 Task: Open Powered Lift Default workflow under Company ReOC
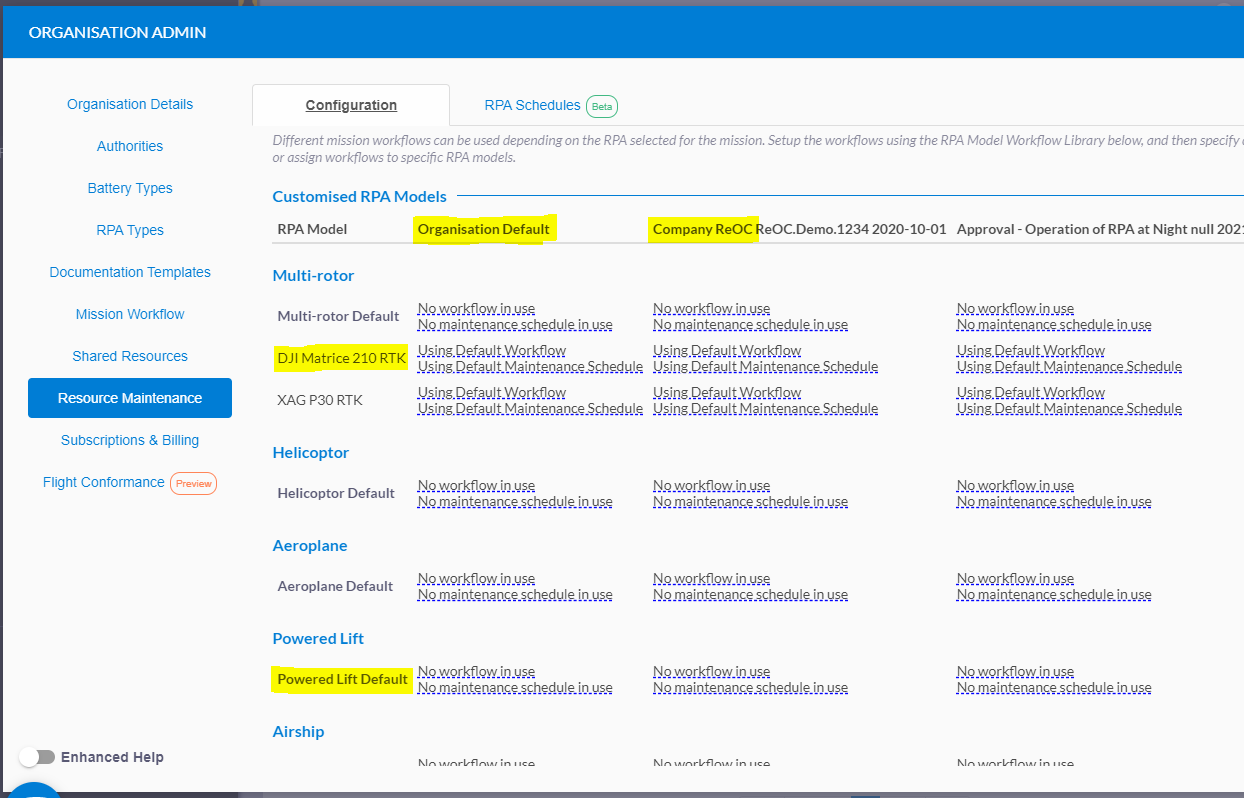point(711,671)
